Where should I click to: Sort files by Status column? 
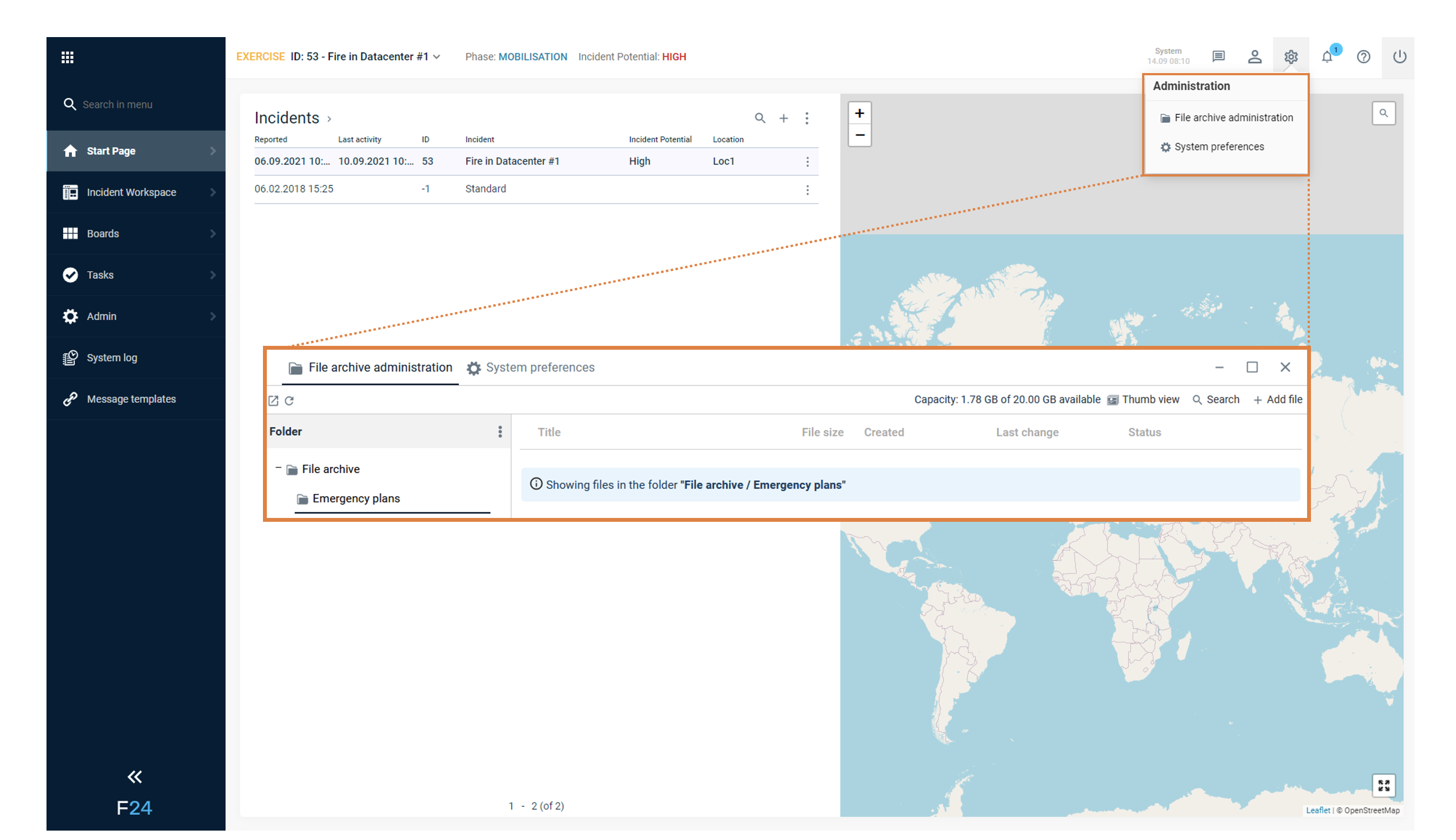(x=1144, y=432)
